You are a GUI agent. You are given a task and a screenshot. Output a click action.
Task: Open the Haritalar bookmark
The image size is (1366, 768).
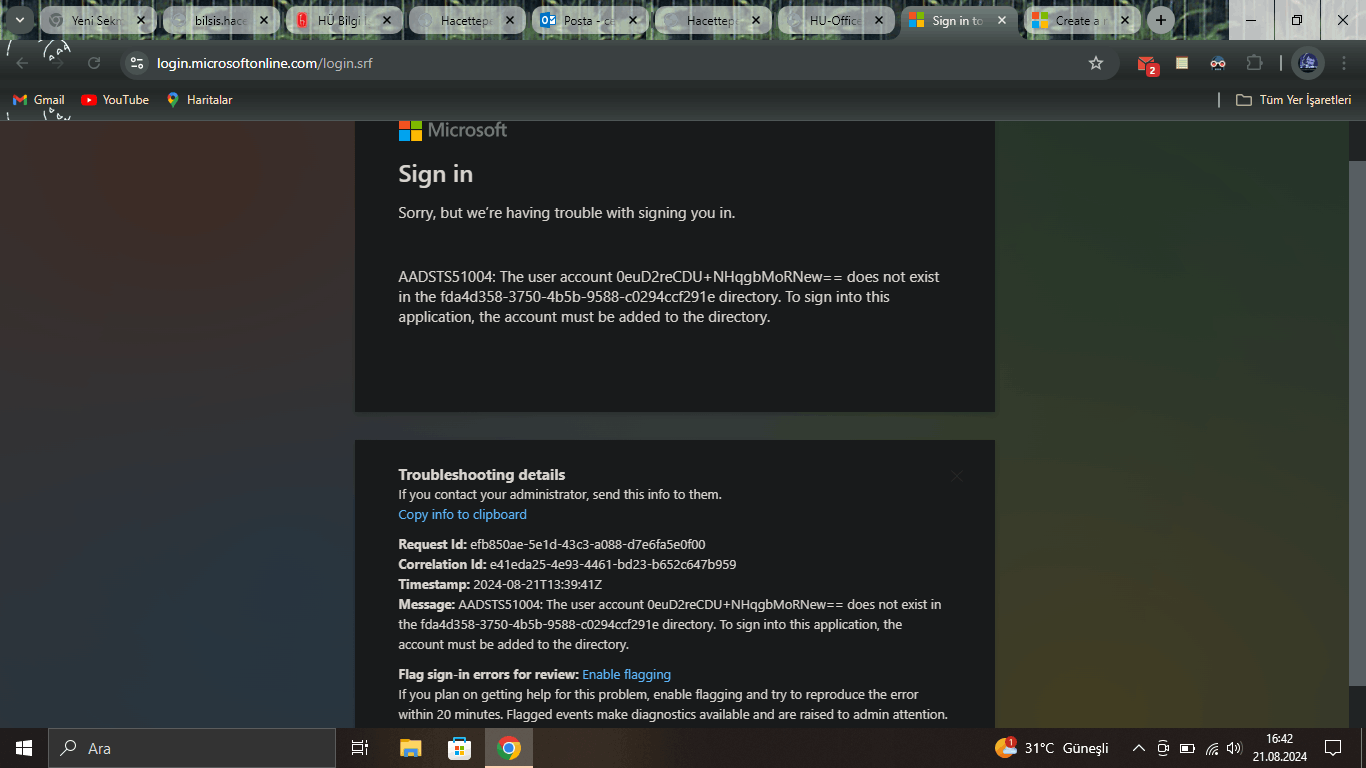click(199, 100)
